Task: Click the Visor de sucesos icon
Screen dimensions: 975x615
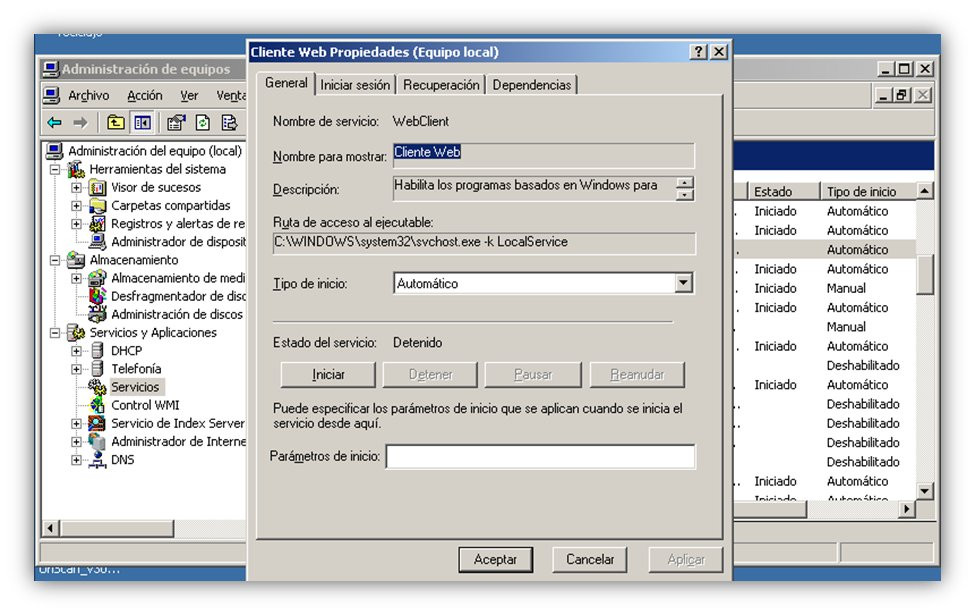Action: (97, 187)
